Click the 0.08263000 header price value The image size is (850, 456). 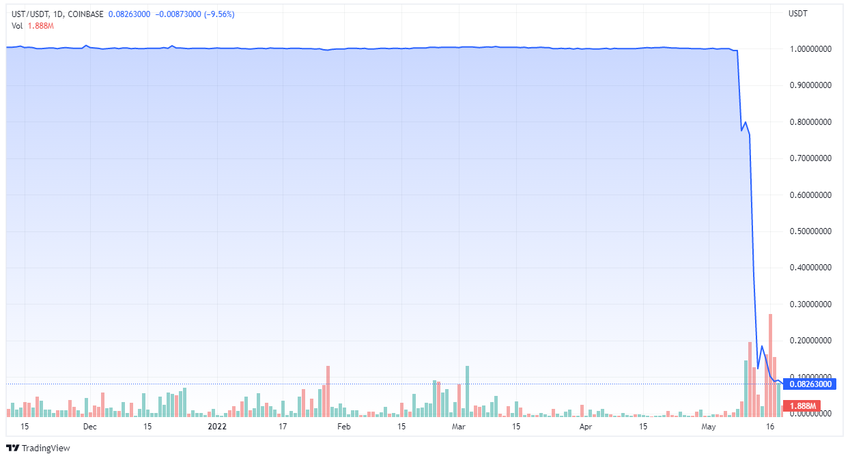pyautogui.click(x=129, y=15)
